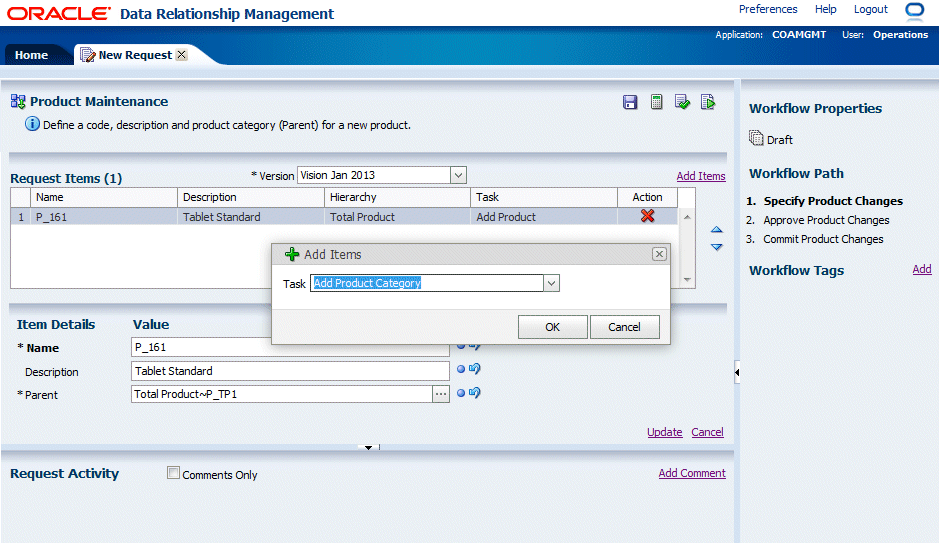Image resolution: width=939 pixels, height=543 pixels.
Task: Switch to the Home tab
Action: [x=31, y=55]
